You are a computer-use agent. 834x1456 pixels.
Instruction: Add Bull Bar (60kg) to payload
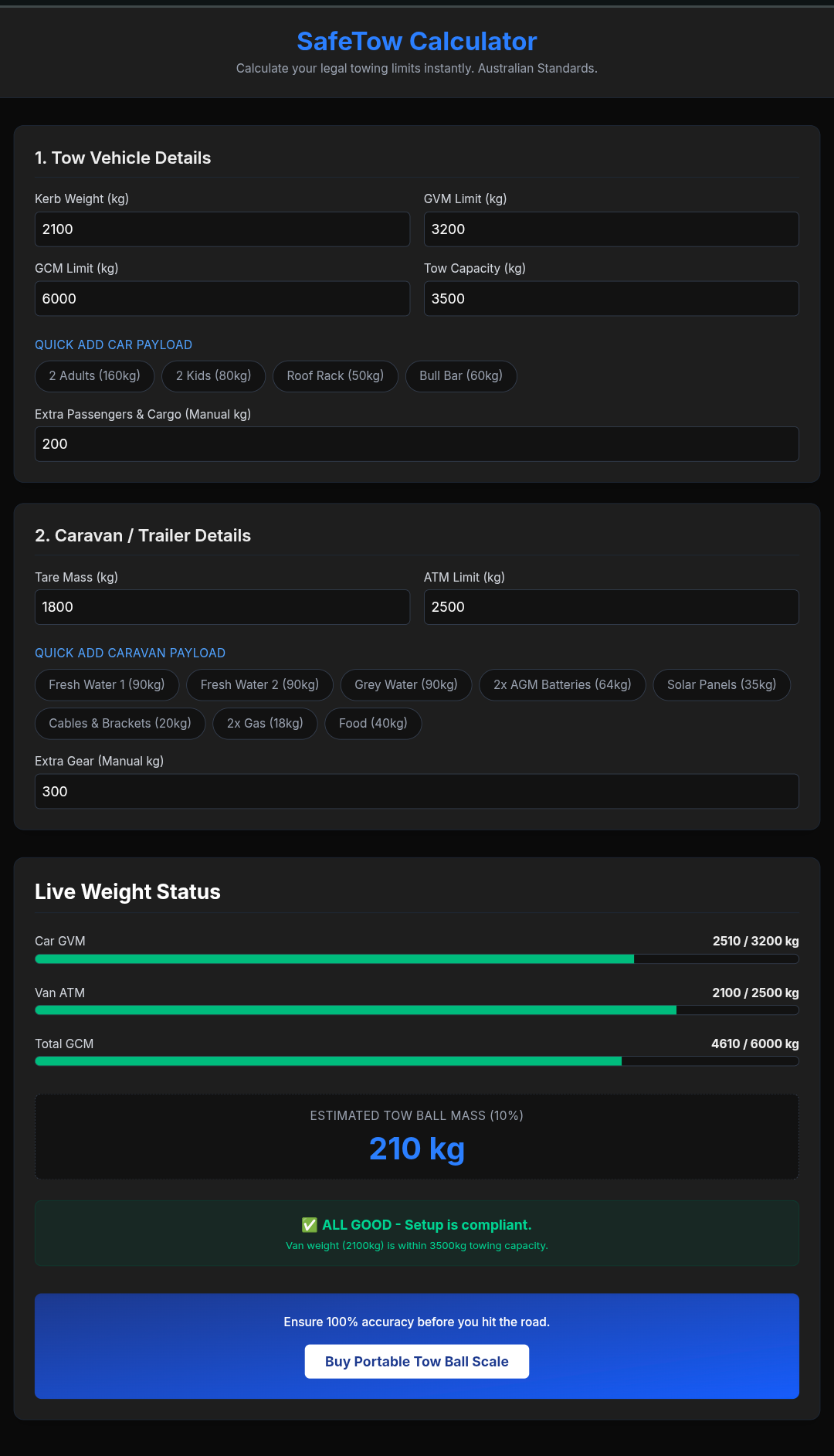pos(461,376)
